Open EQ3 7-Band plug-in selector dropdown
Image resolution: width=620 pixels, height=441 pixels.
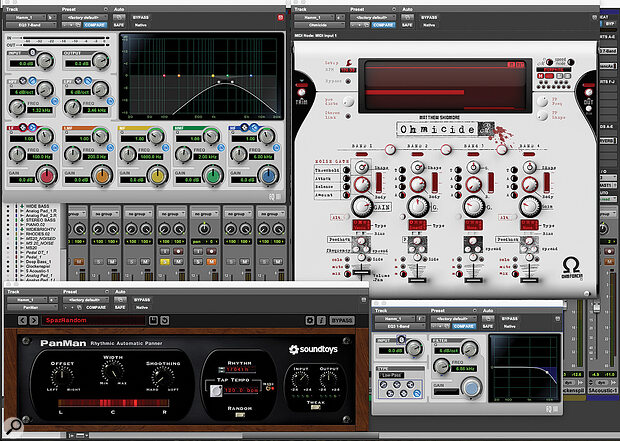(x=31, y=25)
